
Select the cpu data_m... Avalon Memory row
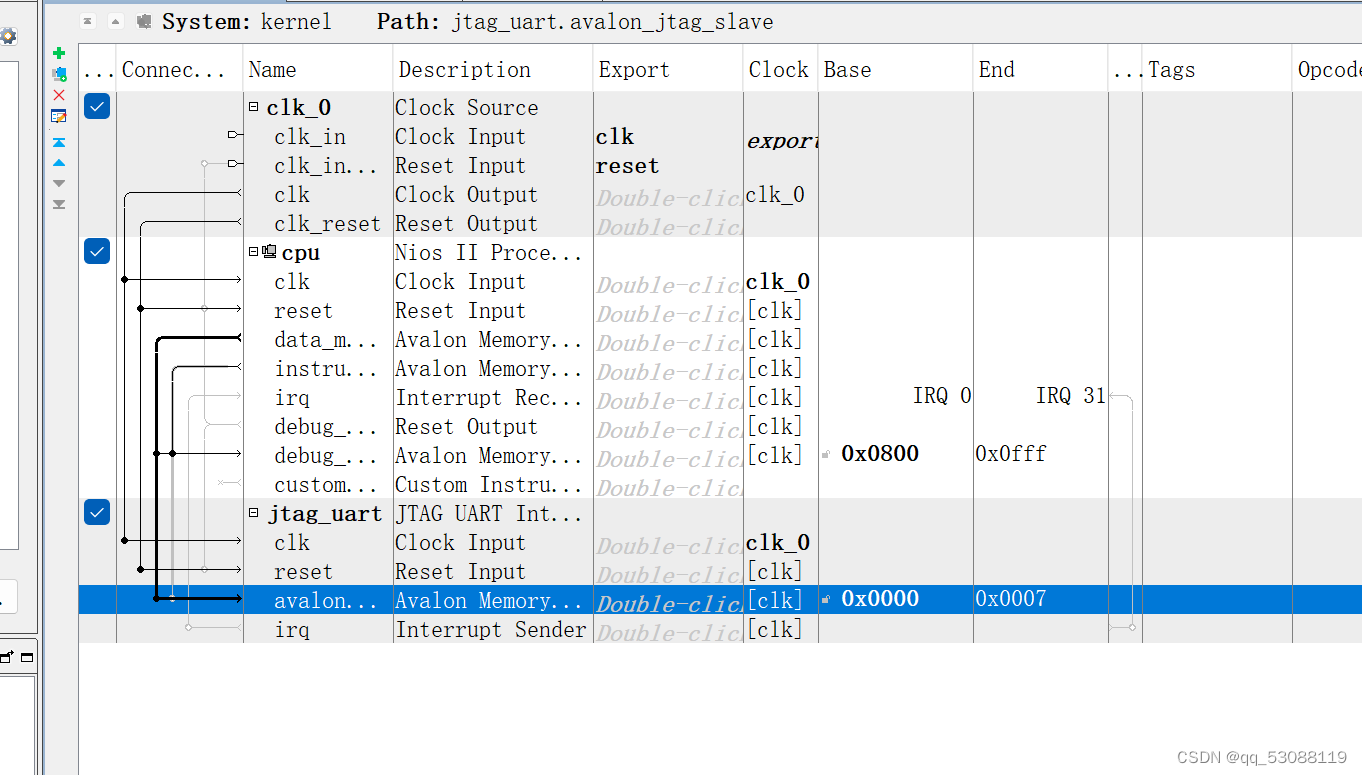(x=720, y=339)
